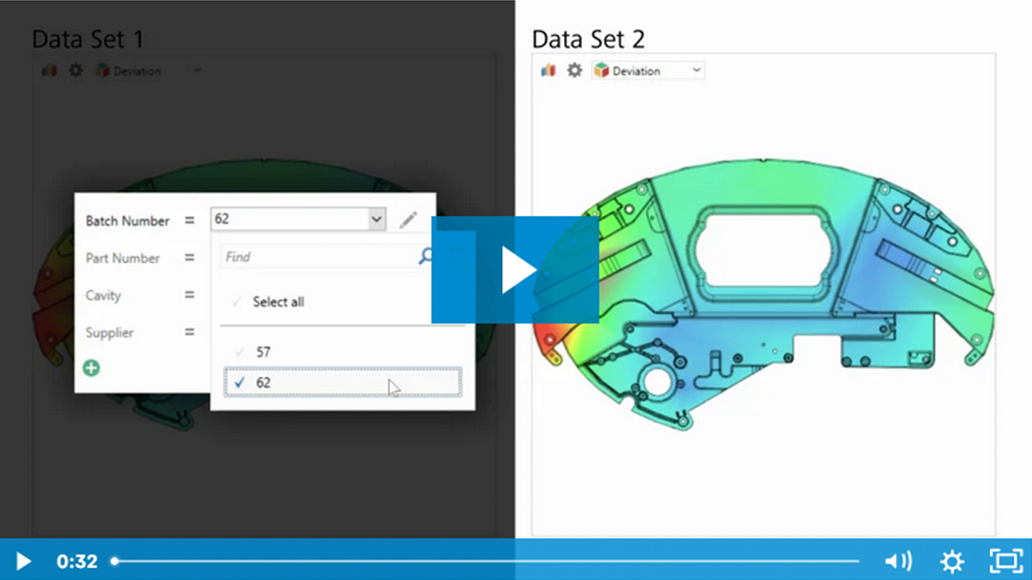Enter fullscreen mode
1032x580 pixels.
[x=1005, y=561]
